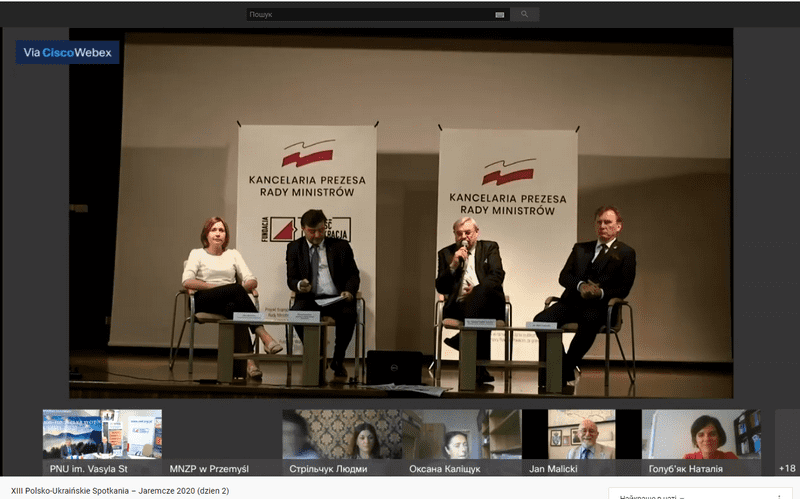Viewport: 800px width, 499px height.
Task: Select the MNZP w Przemyśl participant tile
Action: pyautogui.click(x=221, y=441)
